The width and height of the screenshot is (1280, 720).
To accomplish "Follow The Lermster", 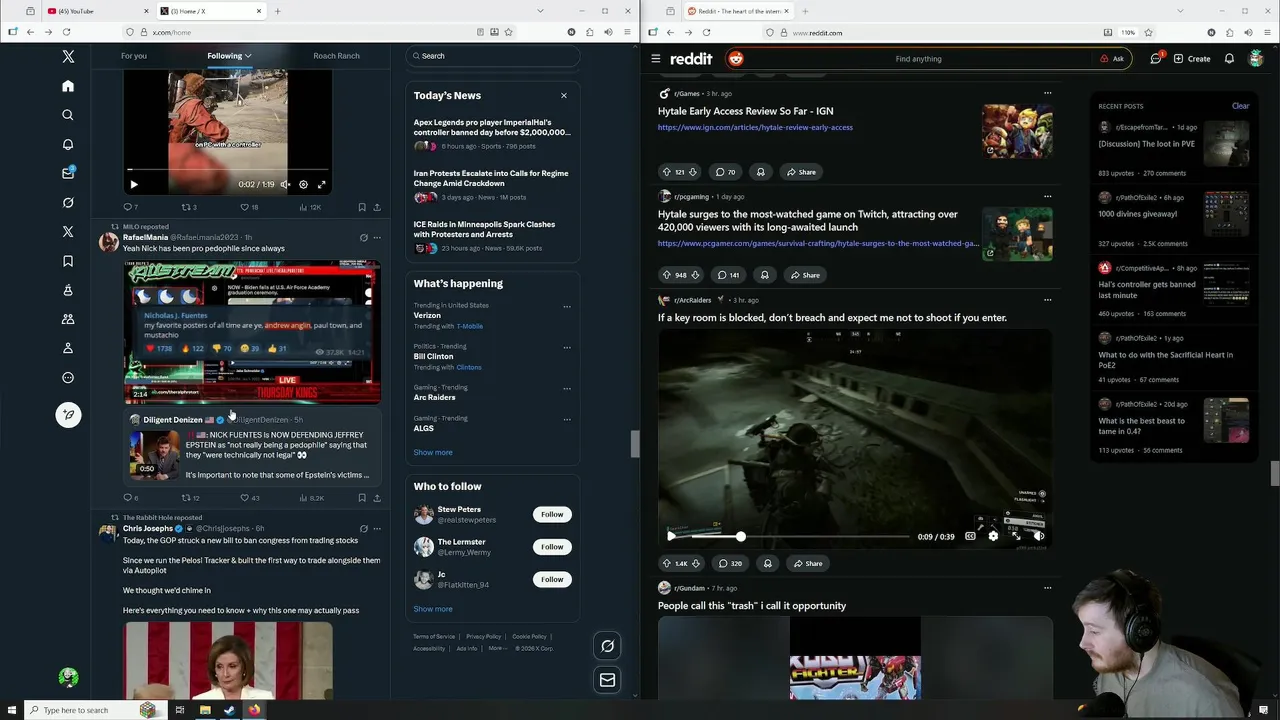I will point(552,546).
